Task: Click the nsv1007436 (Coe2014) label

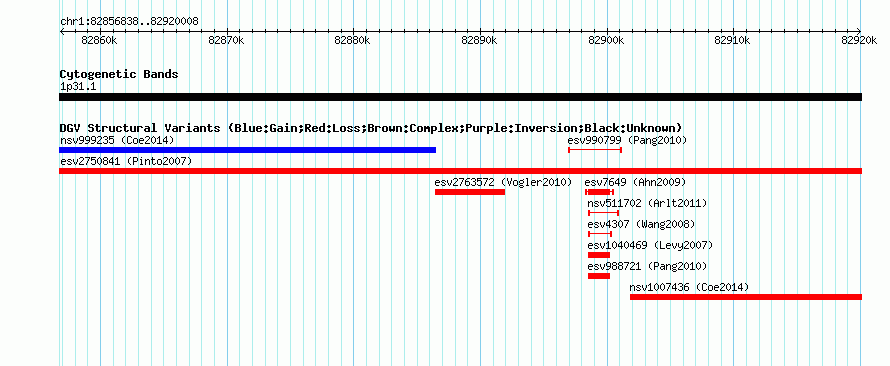Action: tap(689, 287)
